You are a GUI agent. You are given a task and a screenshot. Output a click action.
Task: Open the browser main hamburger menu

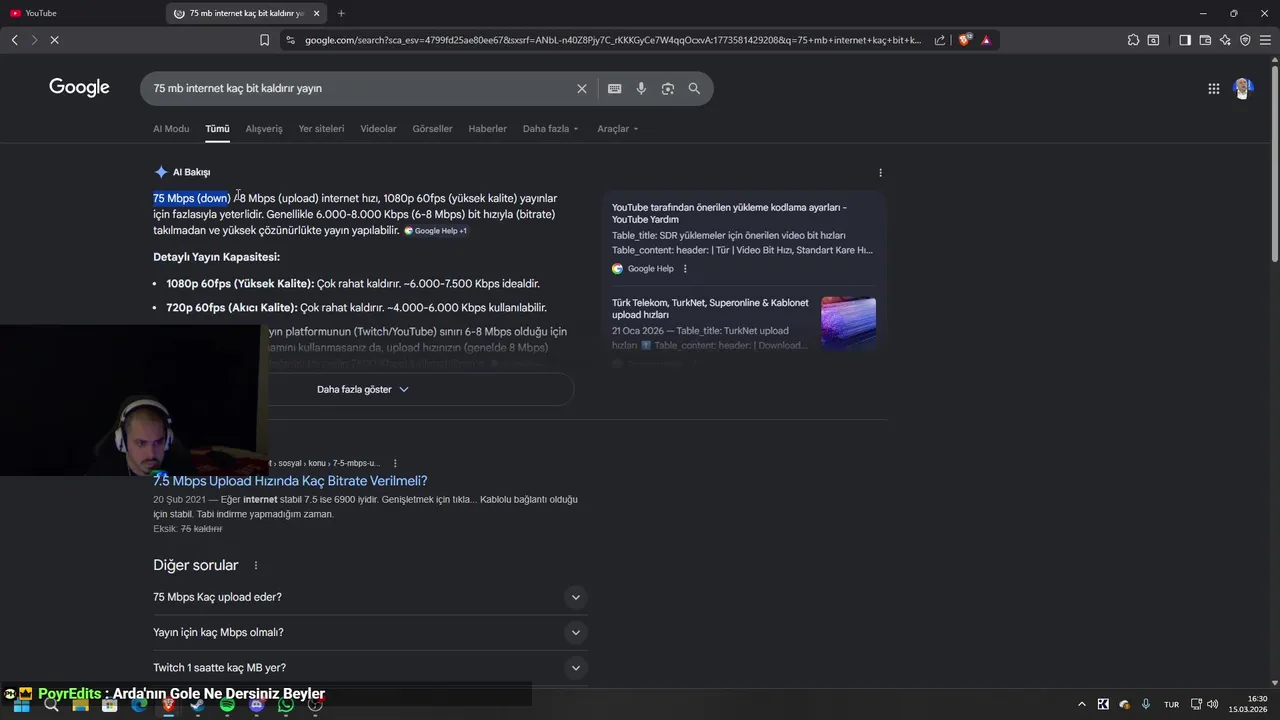click(1265, 40)
